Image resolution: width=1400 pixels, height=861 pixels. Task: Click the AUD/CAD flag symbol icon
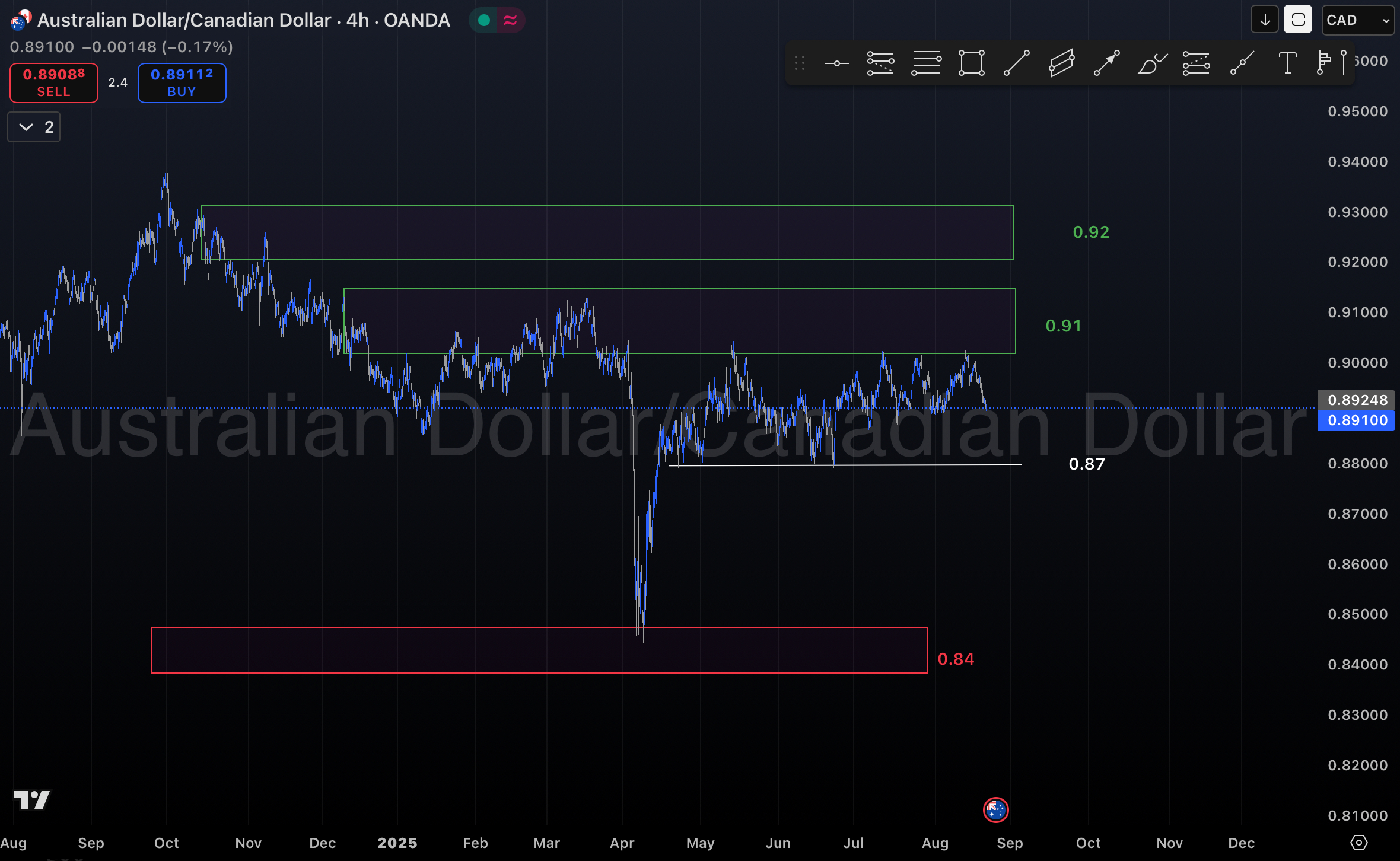[x=21, y=20]
